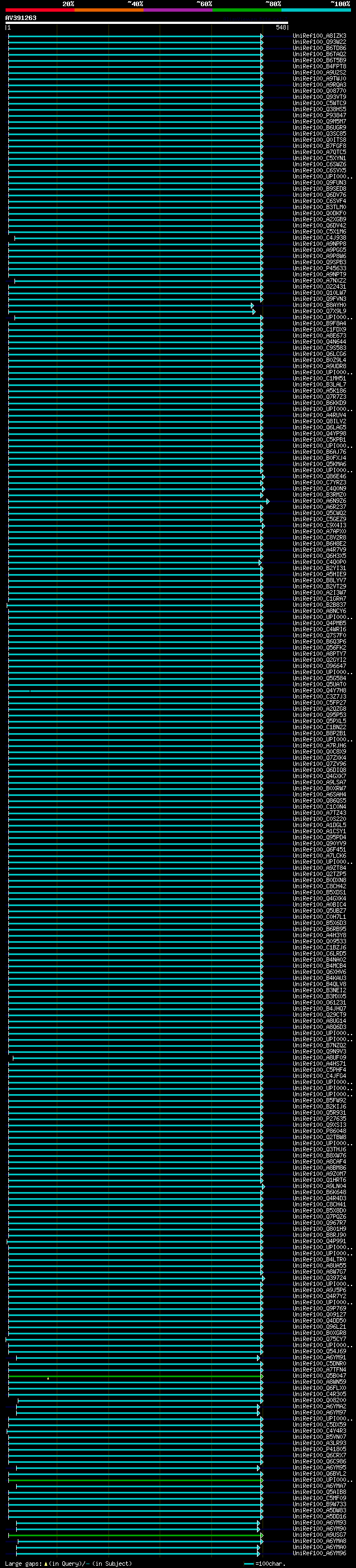Select hit label UniRef100_B3TLM0
Screen dimensions: 356x1568
point(319,207)
